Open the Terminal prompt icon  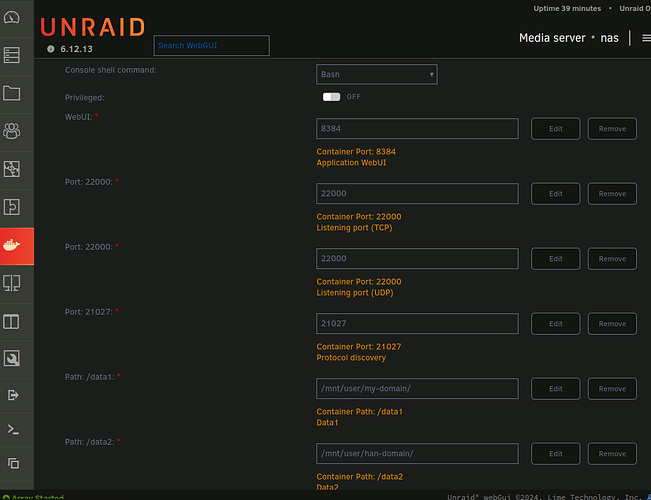click(13, 429)
